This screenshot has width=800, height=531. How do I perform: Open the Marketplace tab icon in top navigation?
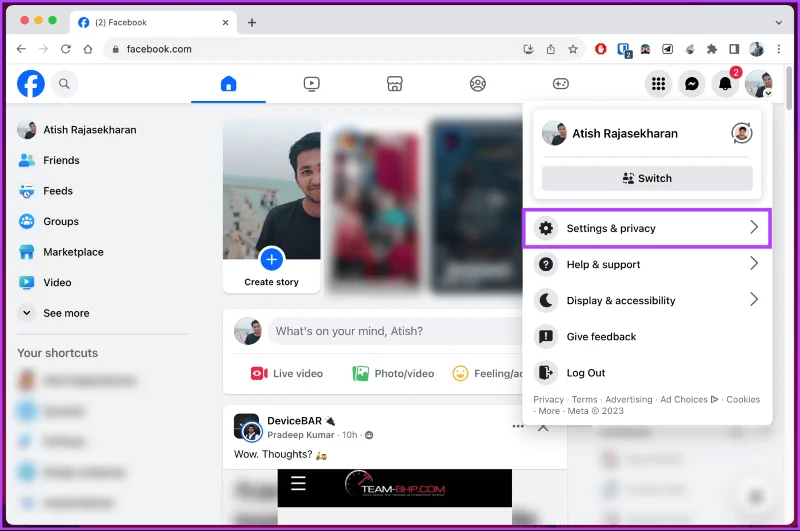(x=394, y=84)
